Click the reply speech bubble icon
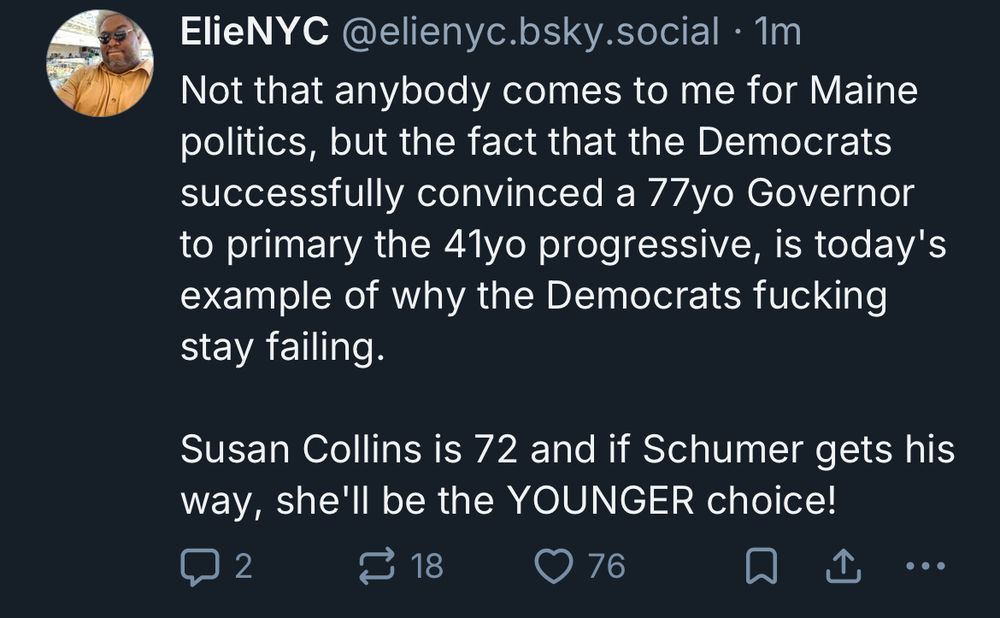Viewport: 1000px width, 618px height. click(197, 567)
